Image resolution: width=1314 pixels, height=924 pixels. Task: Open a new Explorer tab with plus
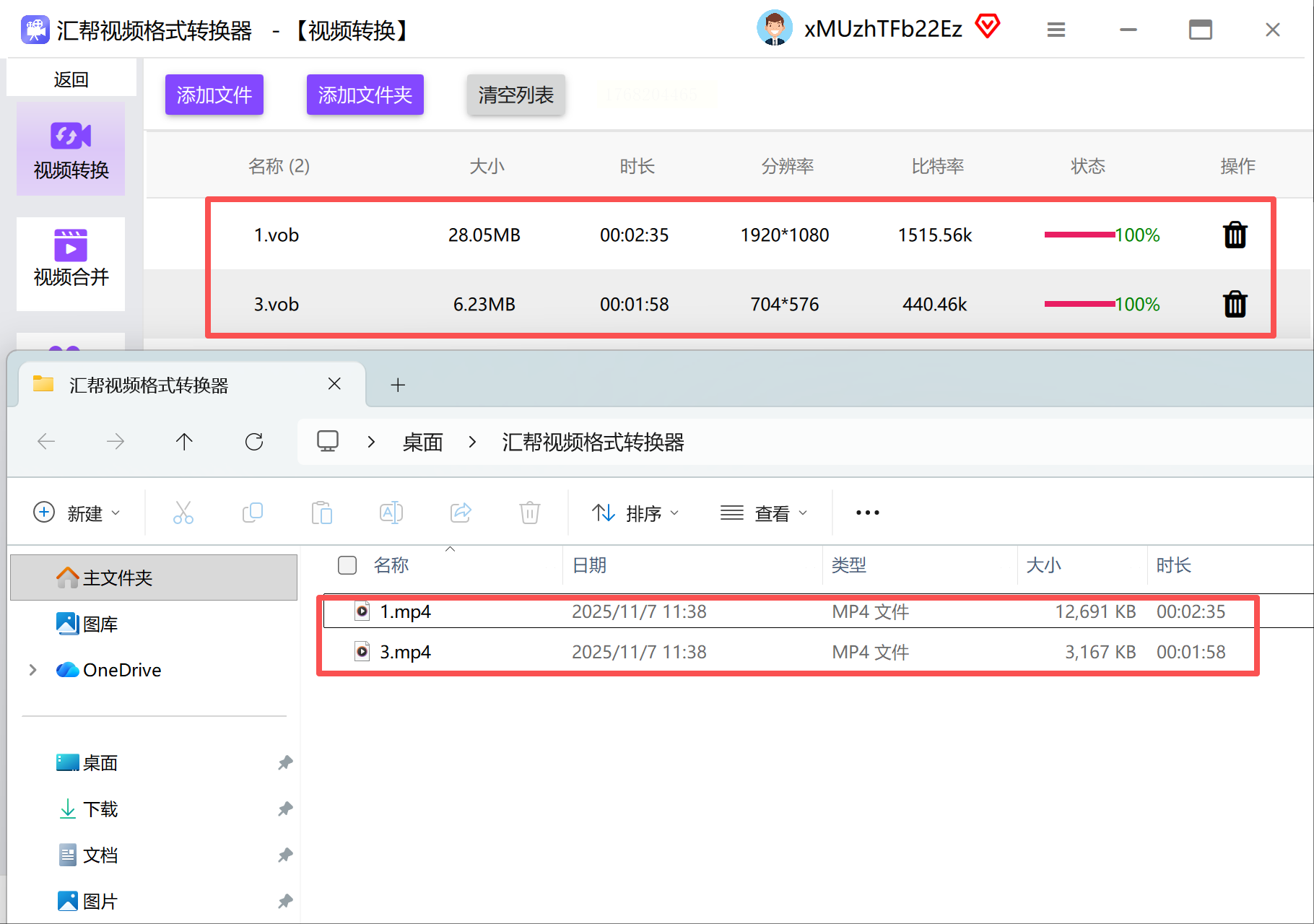point(398,385)
